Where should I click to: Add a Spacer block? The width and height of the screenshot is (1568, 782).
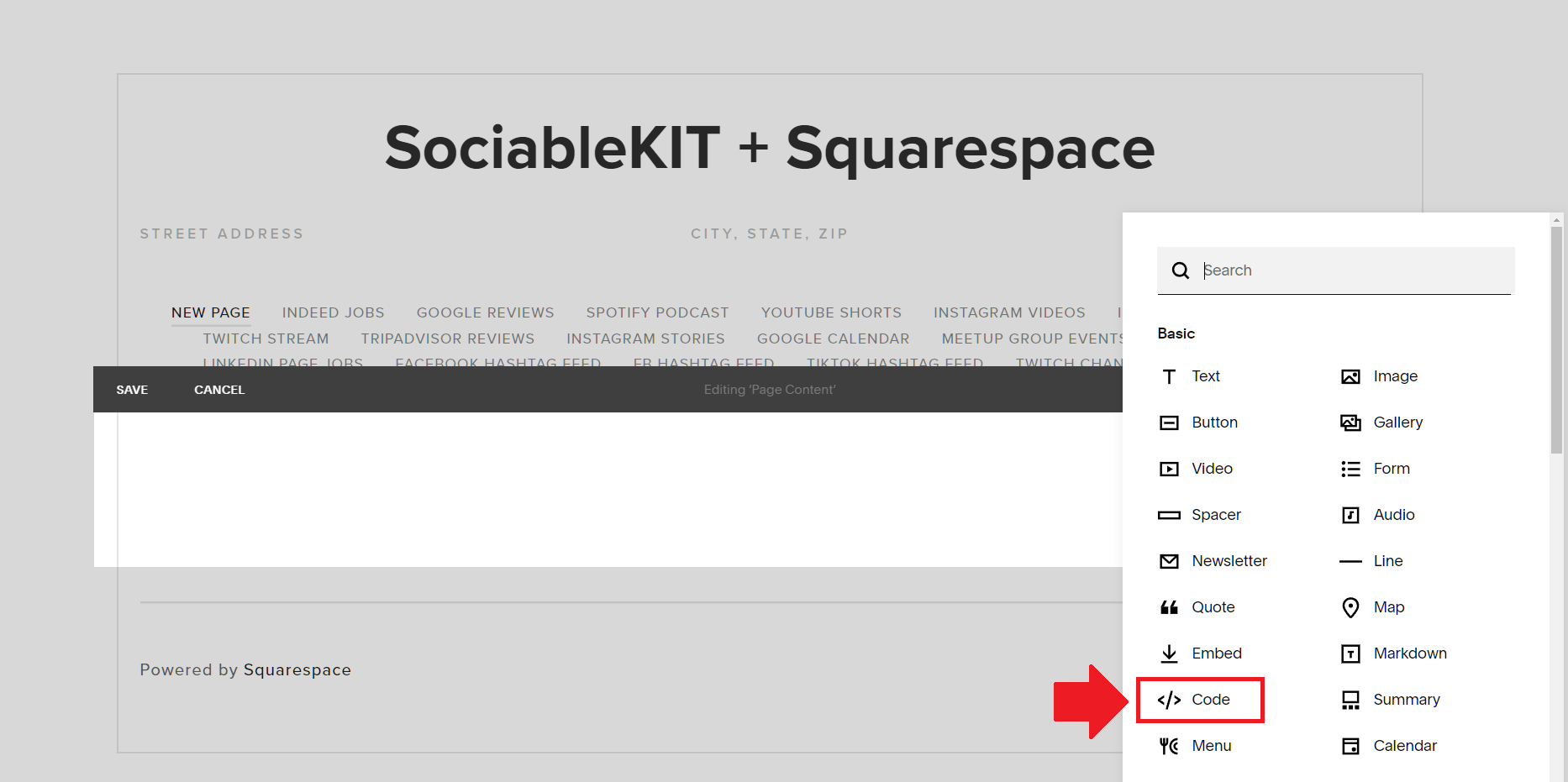click(x=1216, y=515)
